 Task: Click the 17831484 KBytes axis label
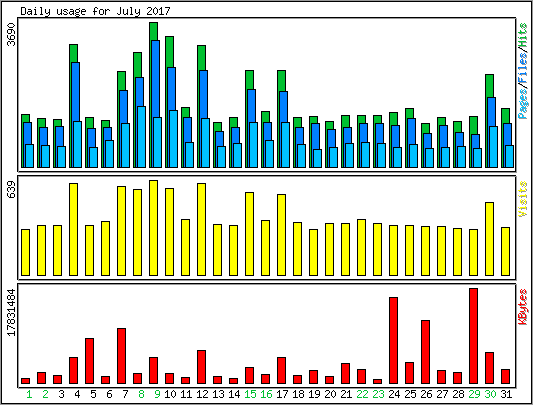[x=11, y=313]
